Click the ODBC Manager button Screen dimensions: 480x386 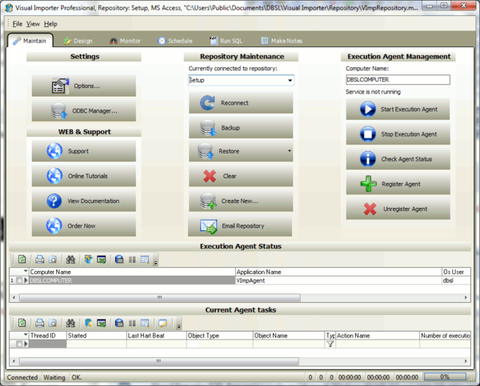click(x=84, y=111)
